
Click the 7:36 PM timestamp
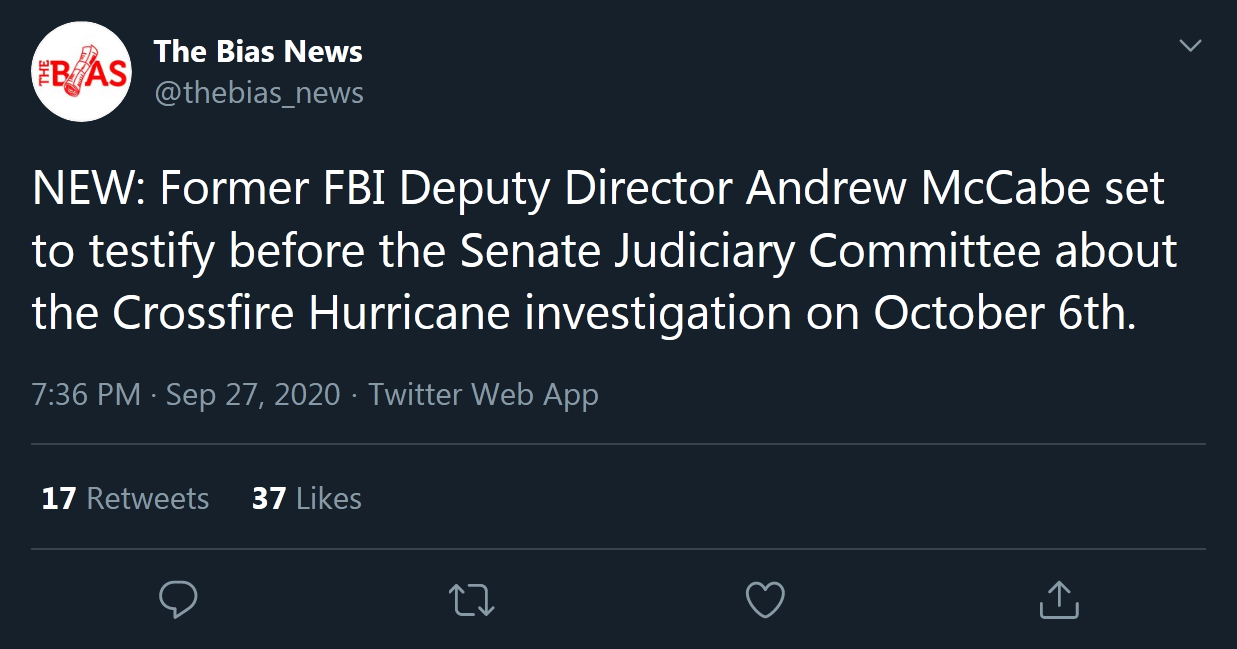point(86,394)
